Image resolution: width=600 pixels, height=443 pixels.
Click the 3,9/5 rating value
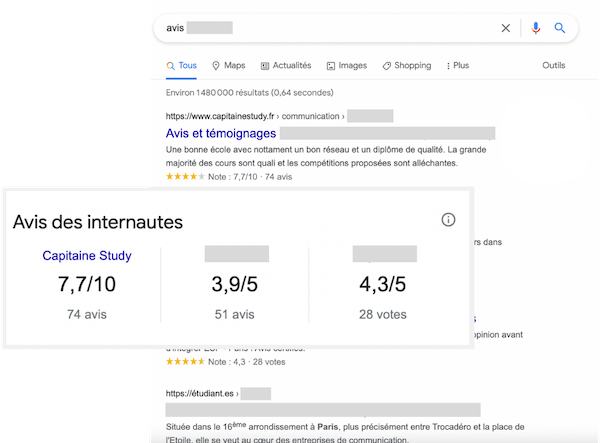(x=235, y=284)
